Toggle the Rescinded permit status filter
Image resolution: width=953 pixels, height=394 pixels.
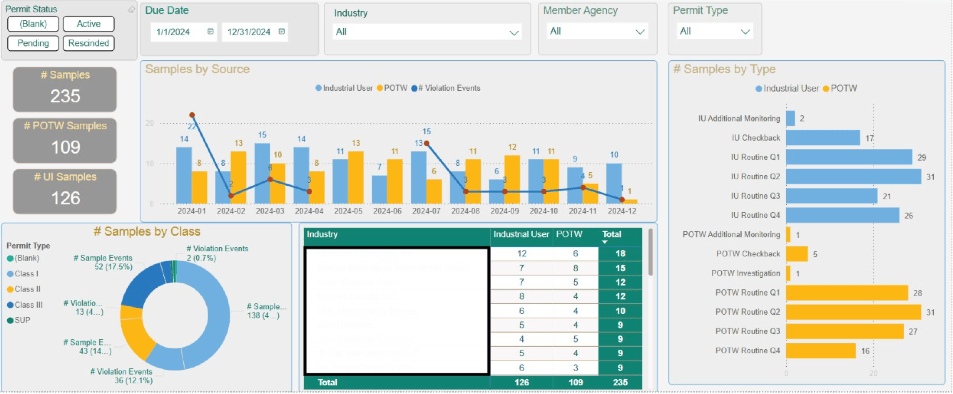click(89, 43)
